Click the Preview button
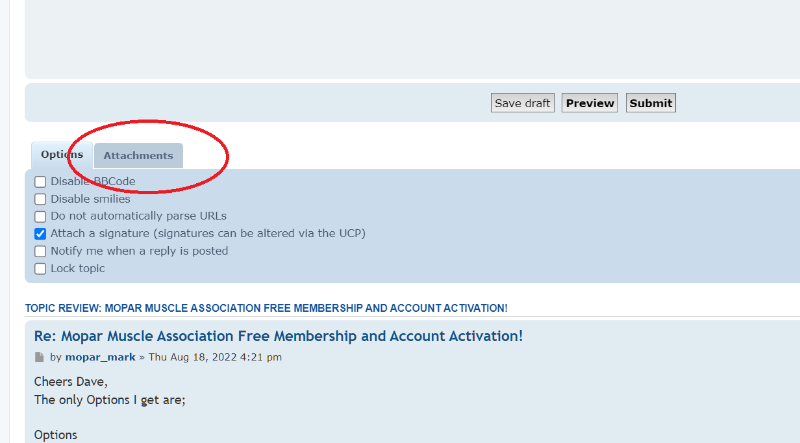The image size is (800, 443). click(x=590, y=103)
